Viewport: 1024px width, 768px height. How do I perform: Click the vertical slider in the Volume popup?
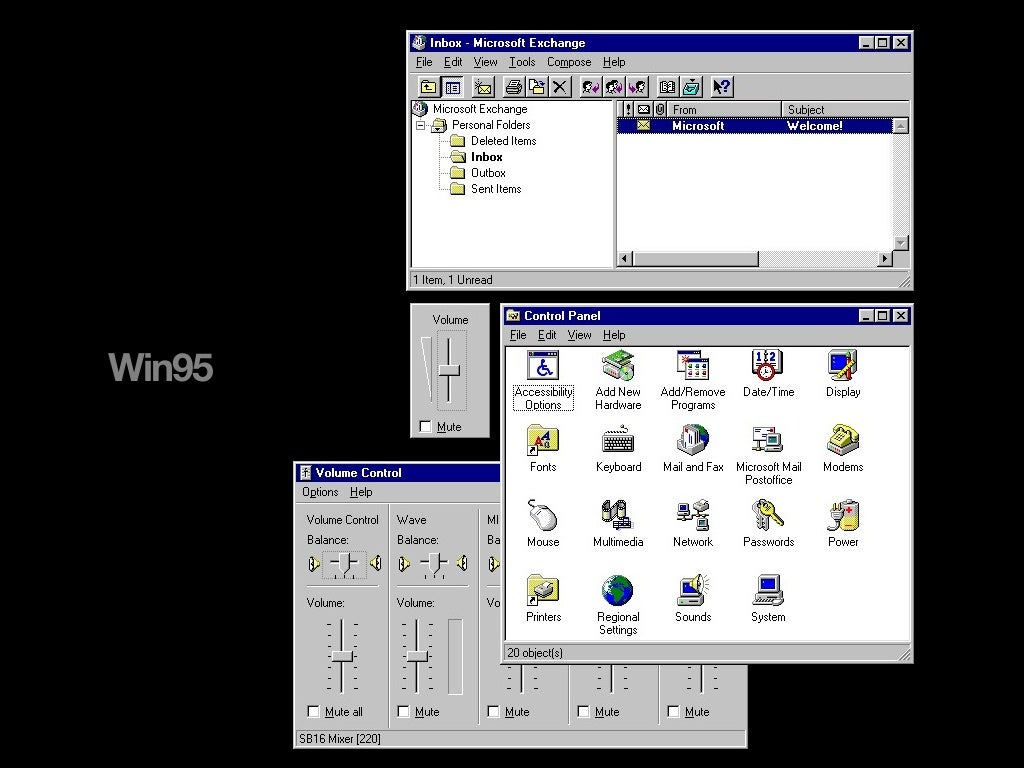[449, 370]
